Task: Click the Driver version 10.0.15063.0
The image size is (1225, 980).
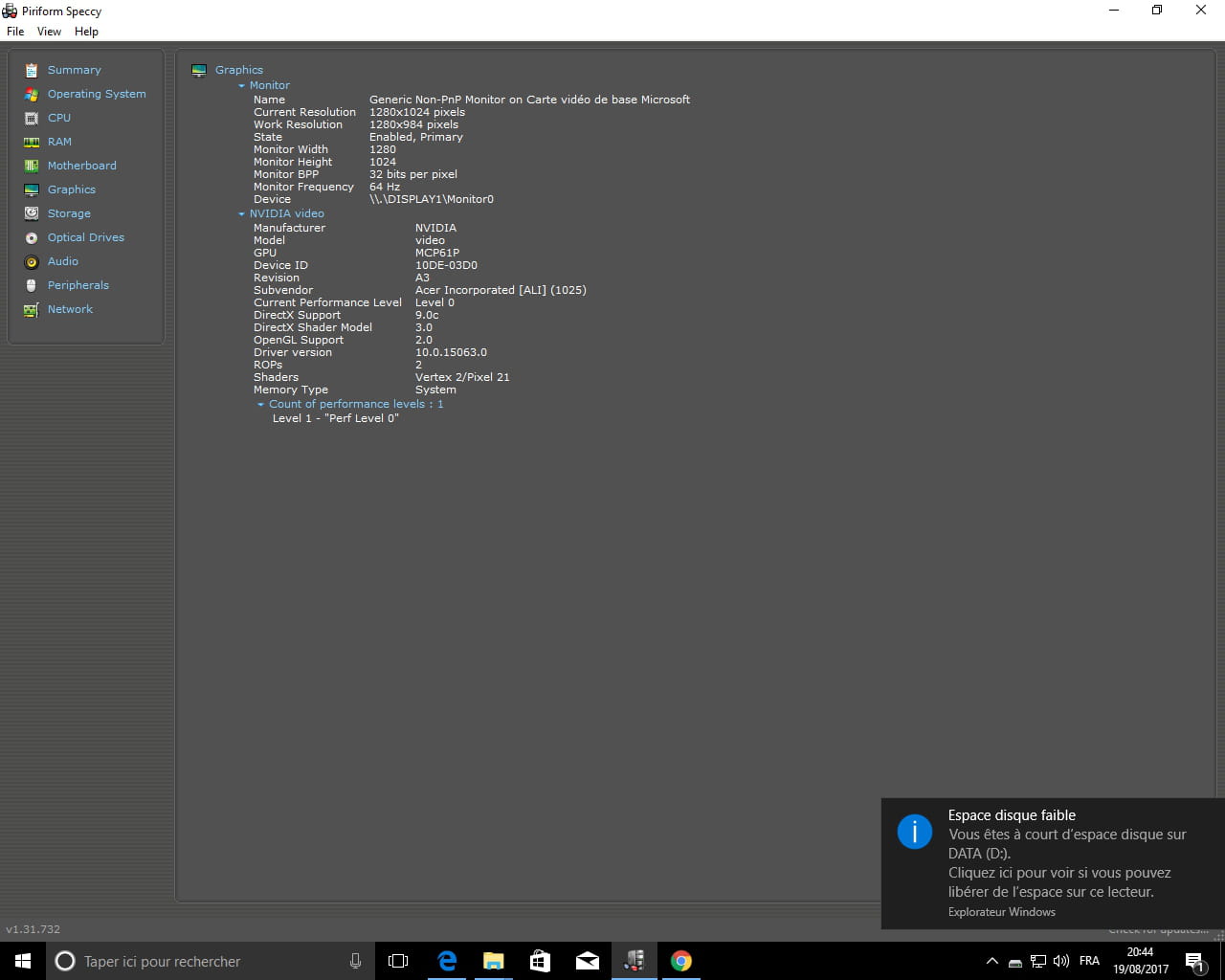Action: pos(451,352)
